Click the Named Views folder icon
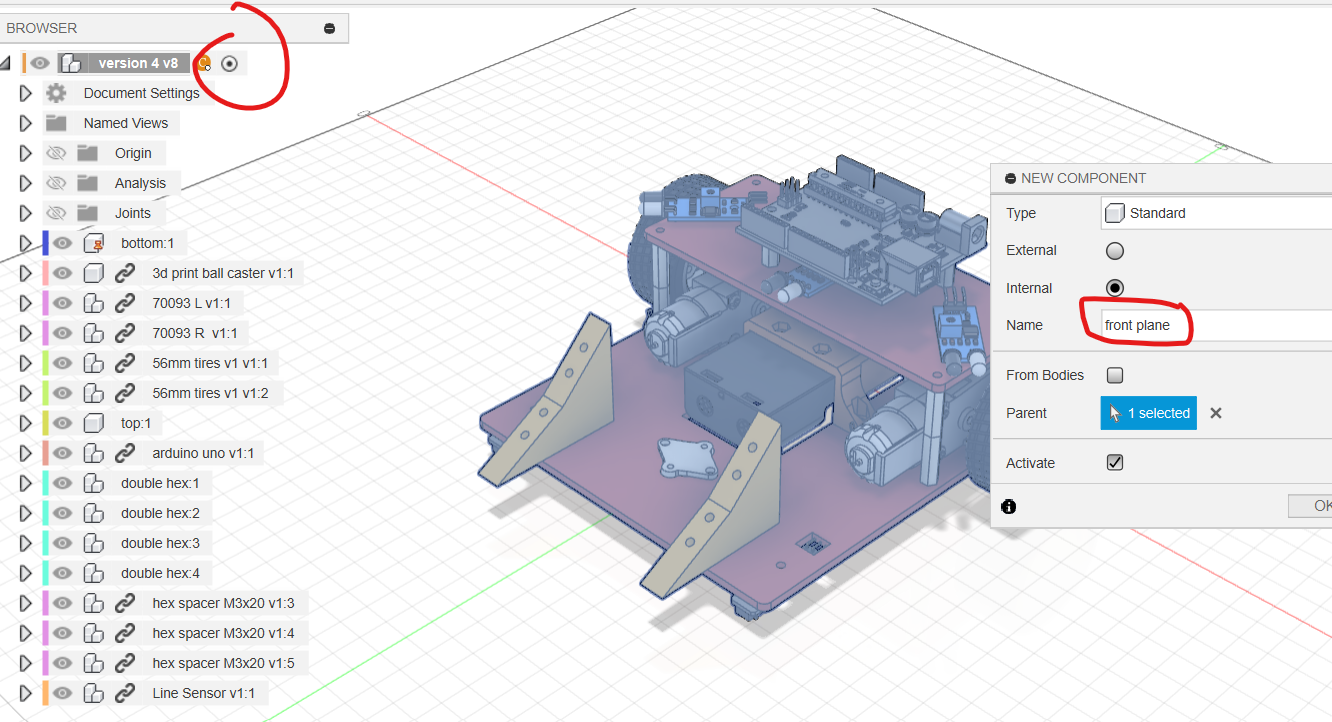This screenshot has width=1332, height=722. click(56, 123)
